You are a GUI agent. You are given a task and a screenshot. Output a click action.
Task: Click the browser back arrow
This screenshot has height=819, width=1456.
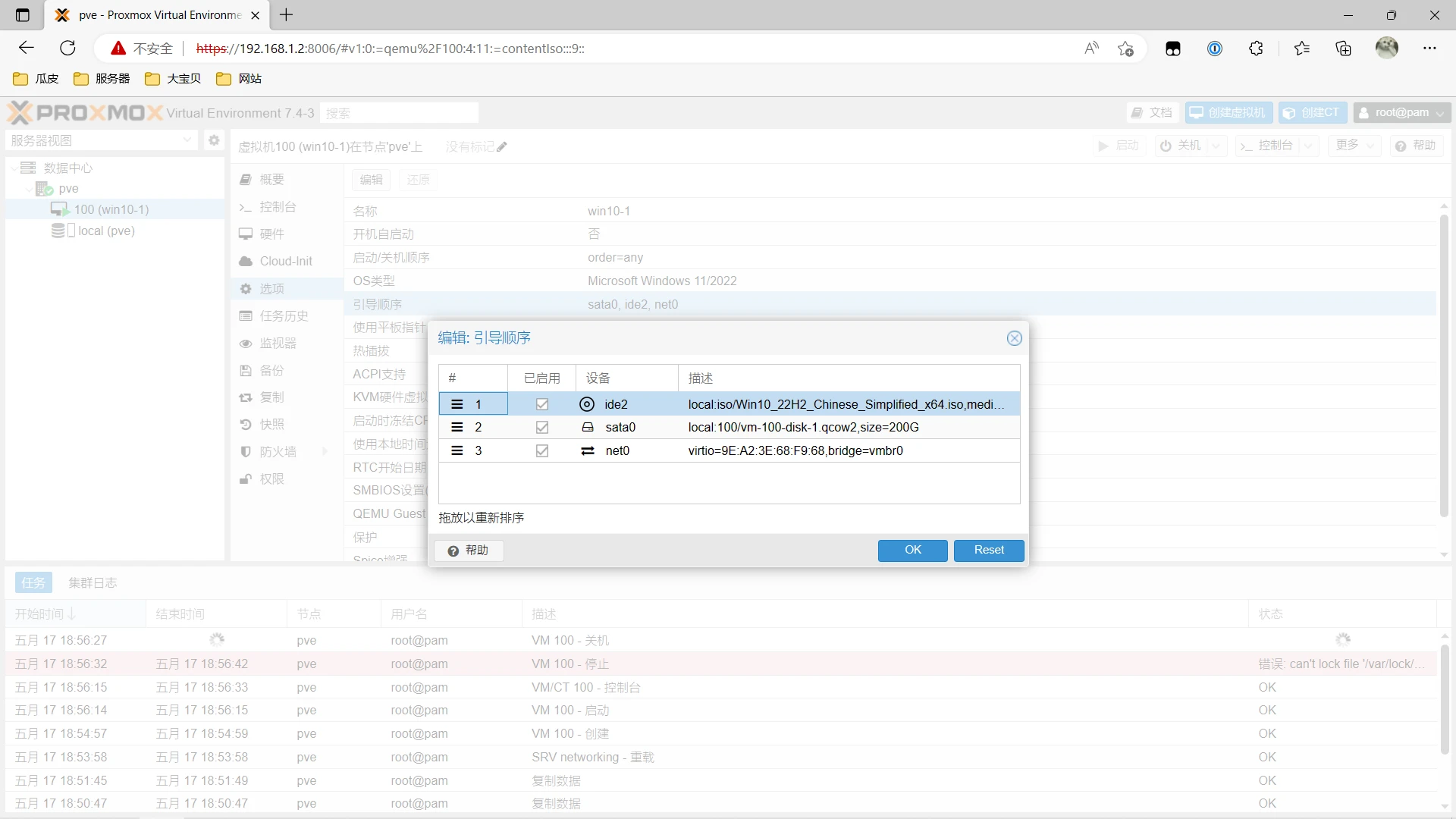coord(27,48)
